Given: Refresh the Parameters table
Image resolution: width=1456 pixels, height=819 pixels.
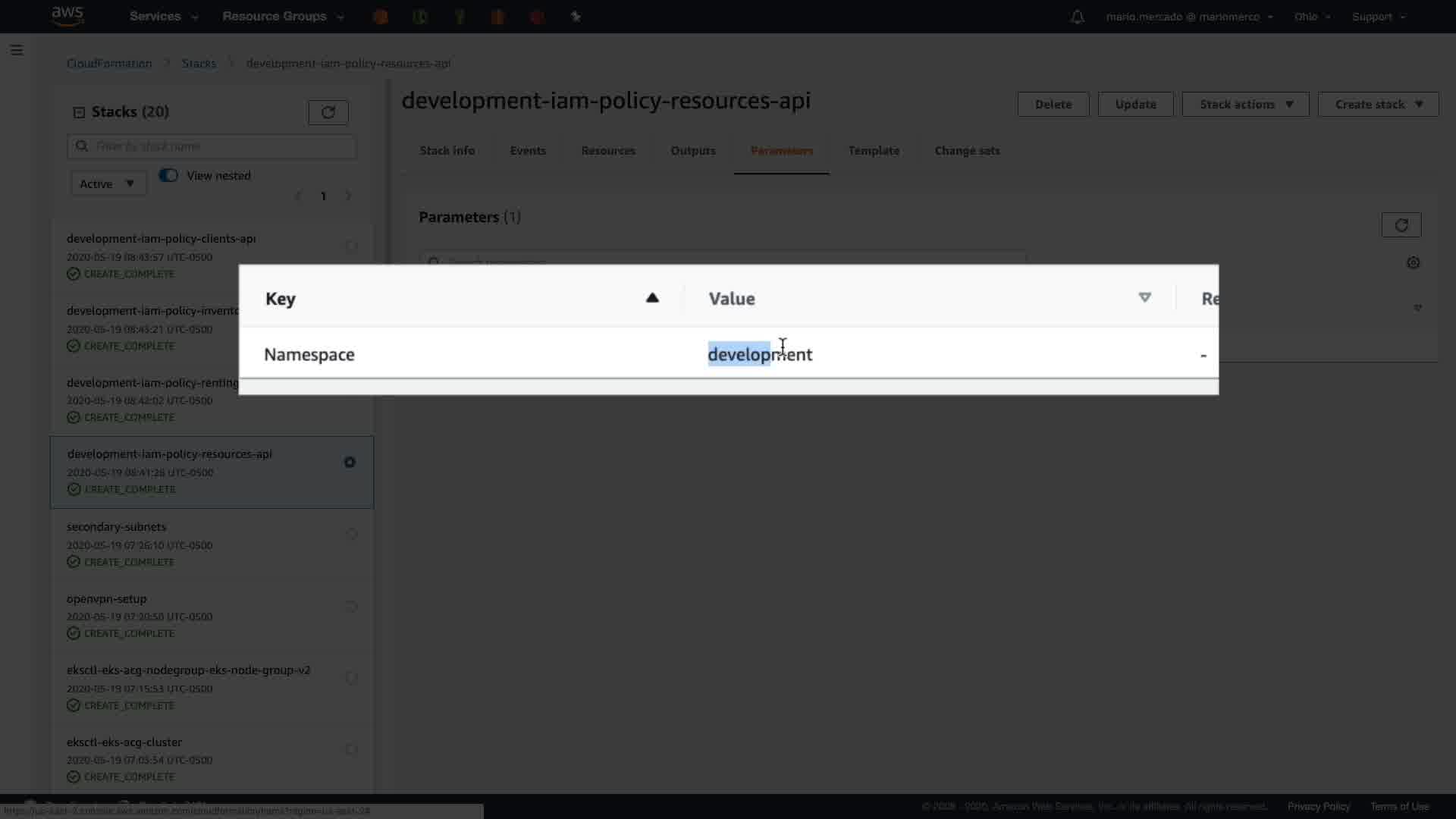Looking at the screenshot, I should tap(1401, 225).
